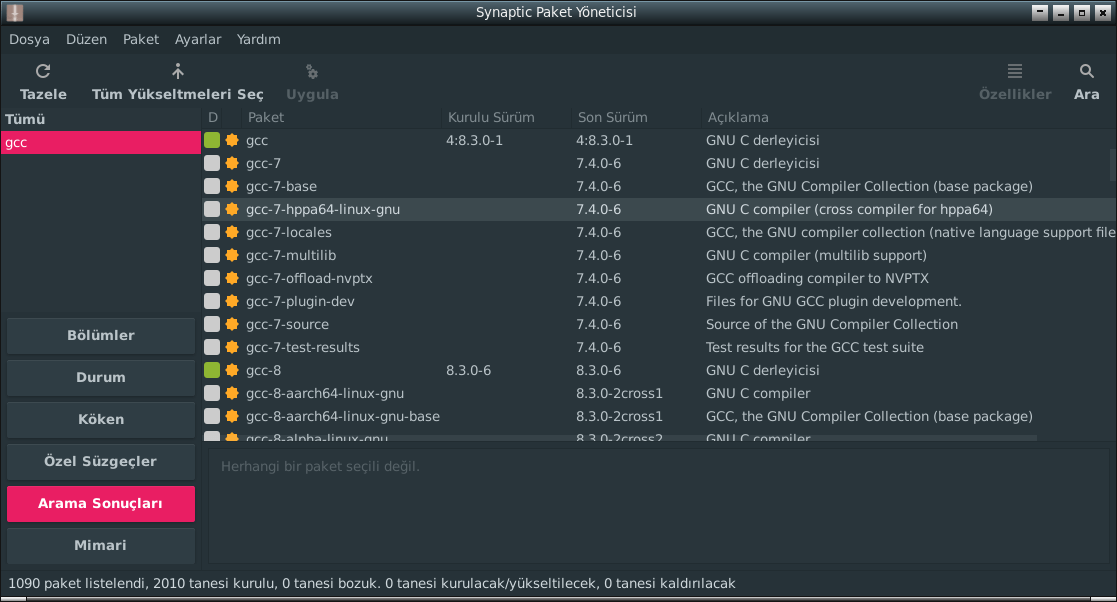This screenshot has height=602, width=1117.
Task: Click the orange supported icon beside gcc-7-base
Action: tap(232, 186)
